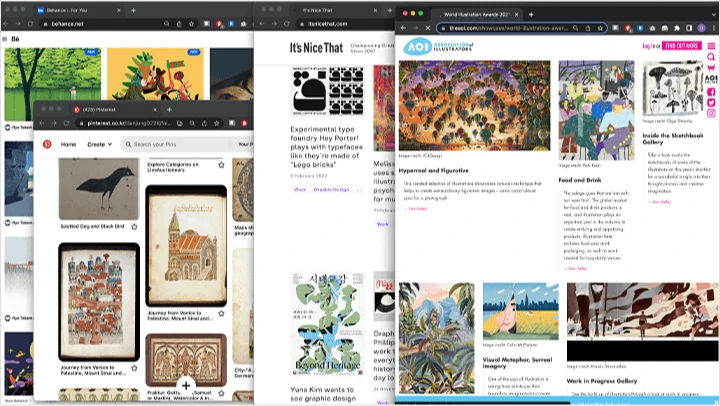
Task: Click the plus add button on Pinterest board
Action: coord(186,385)
